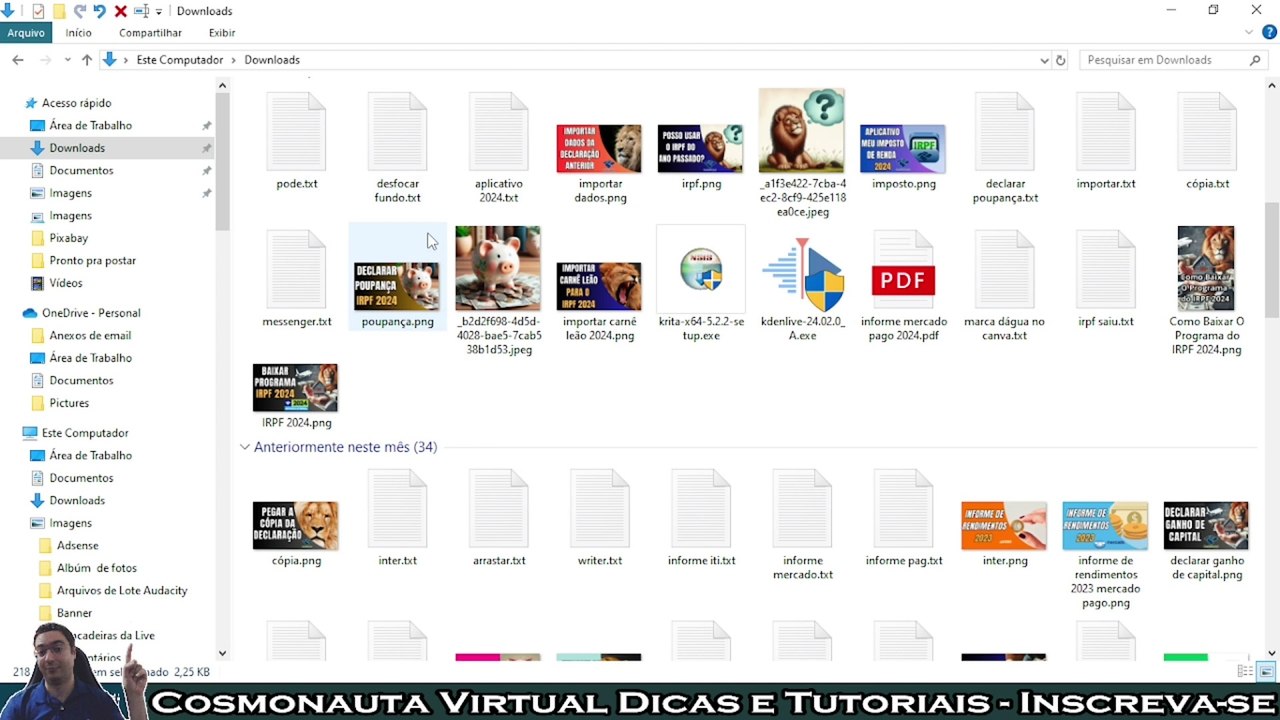Select the inter.png thumbnail
Screen dimensions: 1280x720
coord(1004,525)
